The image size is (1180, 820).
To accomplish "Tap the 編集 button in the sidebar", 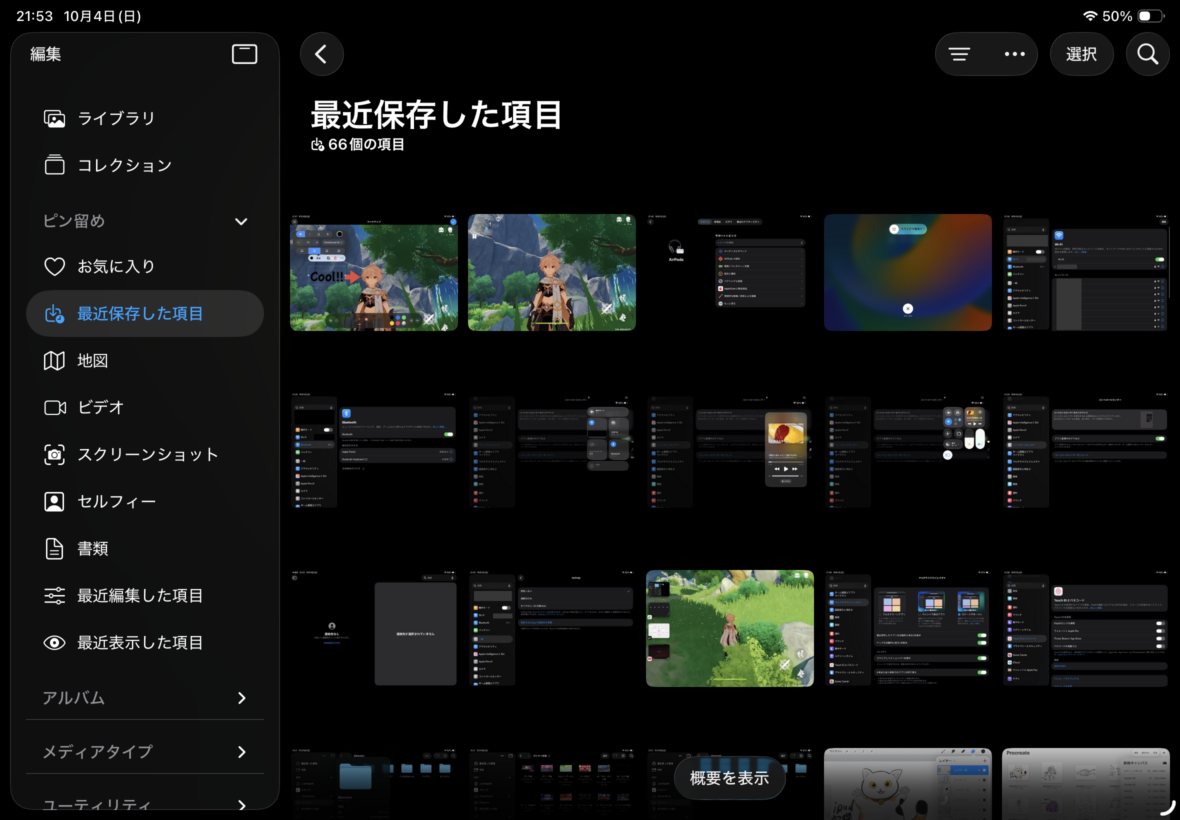I will click(x=45, y=54).
